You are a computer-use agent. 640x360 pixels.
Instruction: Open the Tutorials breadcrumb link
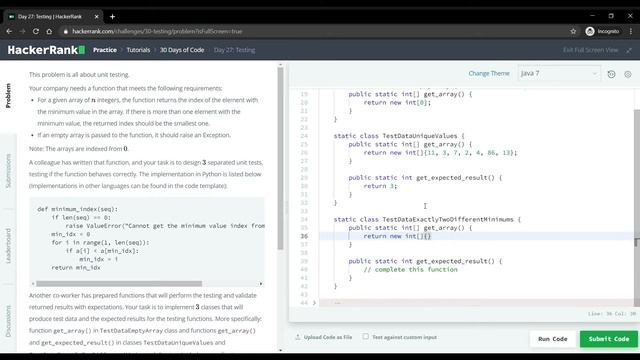(x=138, y=50)
